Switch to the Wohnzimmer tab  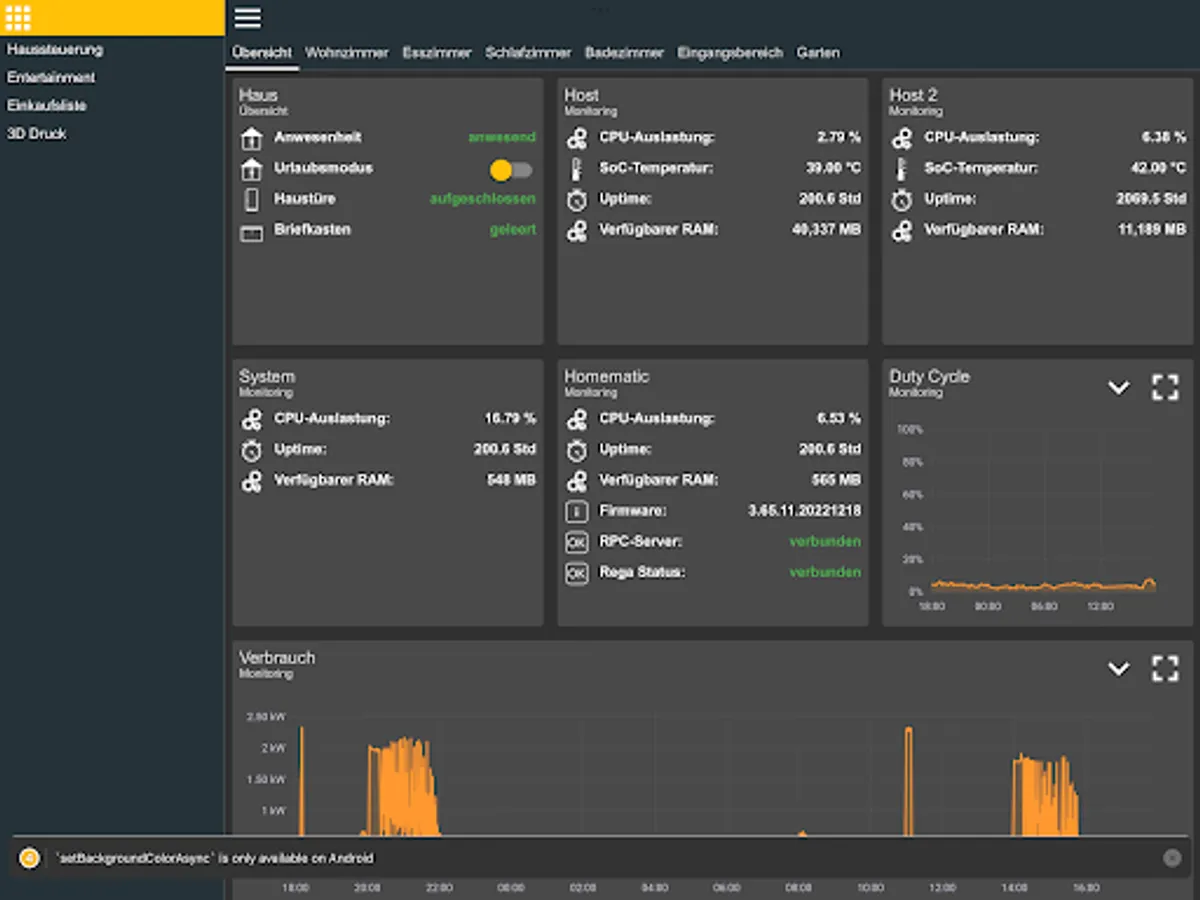click(346, 53)
